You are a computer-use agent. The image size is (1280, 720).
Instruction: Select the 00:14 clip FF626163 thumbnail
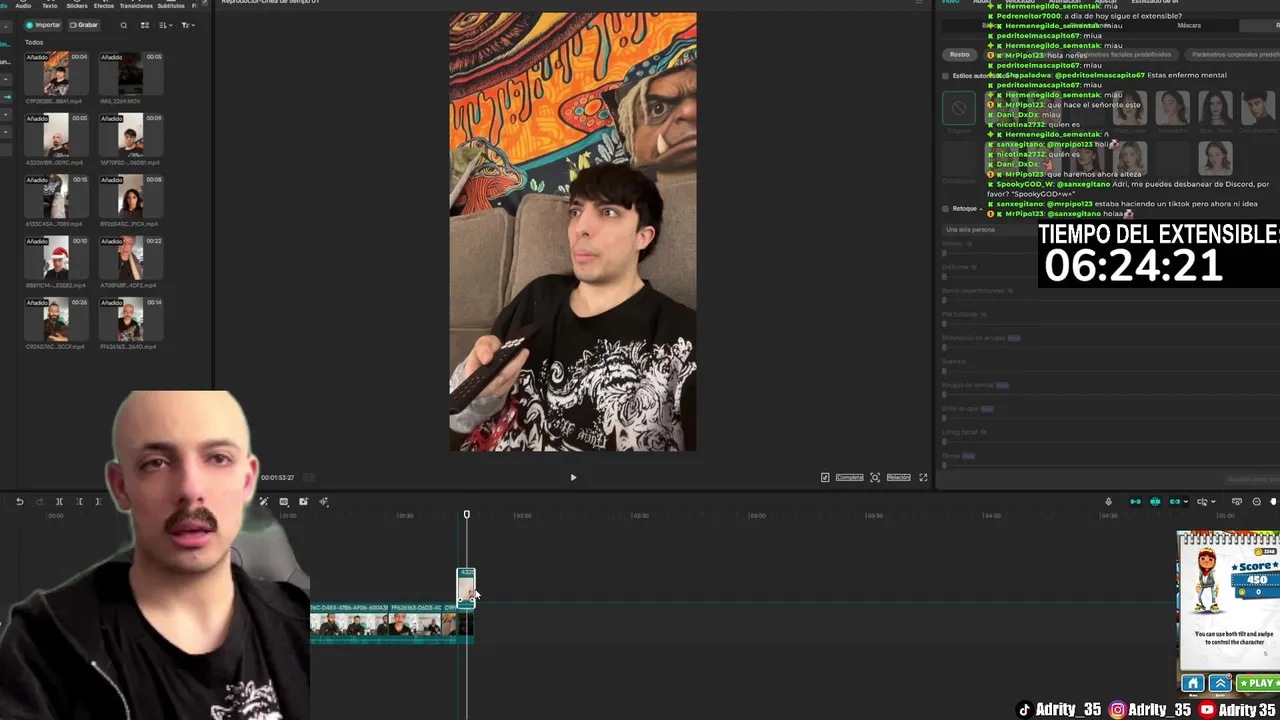coord(131,320)
